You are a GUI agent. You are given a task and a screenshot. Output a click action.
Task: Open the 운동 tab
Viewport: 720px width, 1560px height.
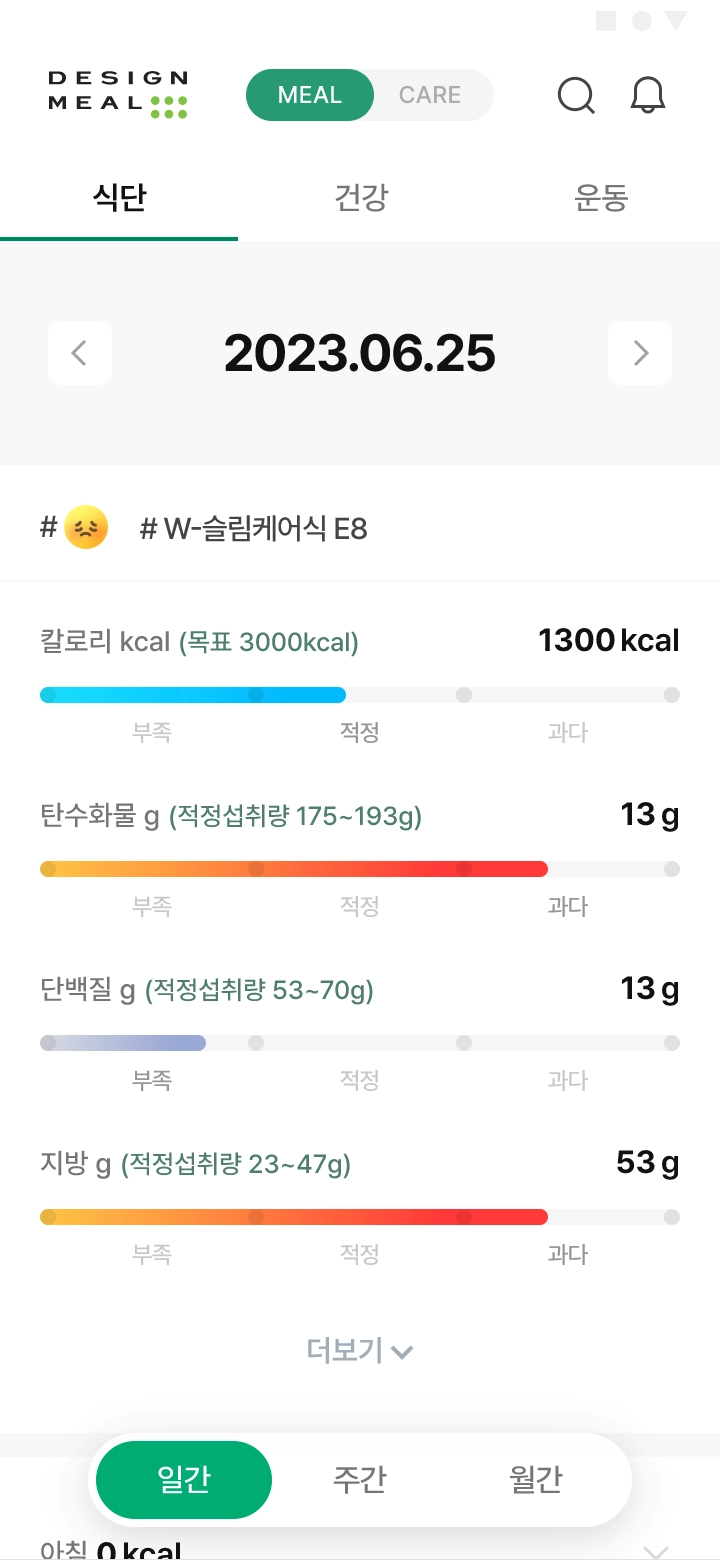[601, 198]
